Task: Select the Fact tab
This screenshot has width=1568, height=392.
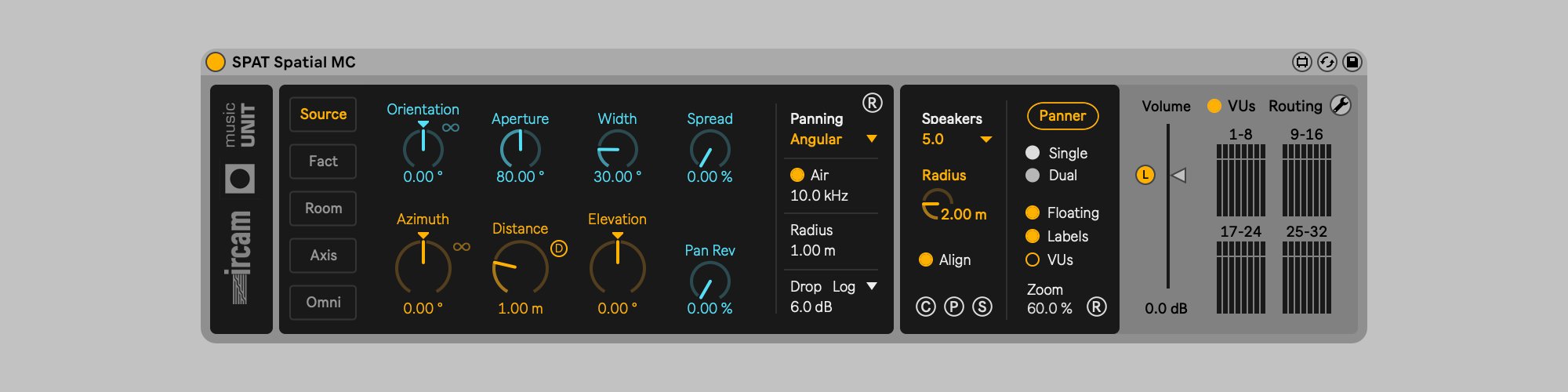Action: coord(323,162)
